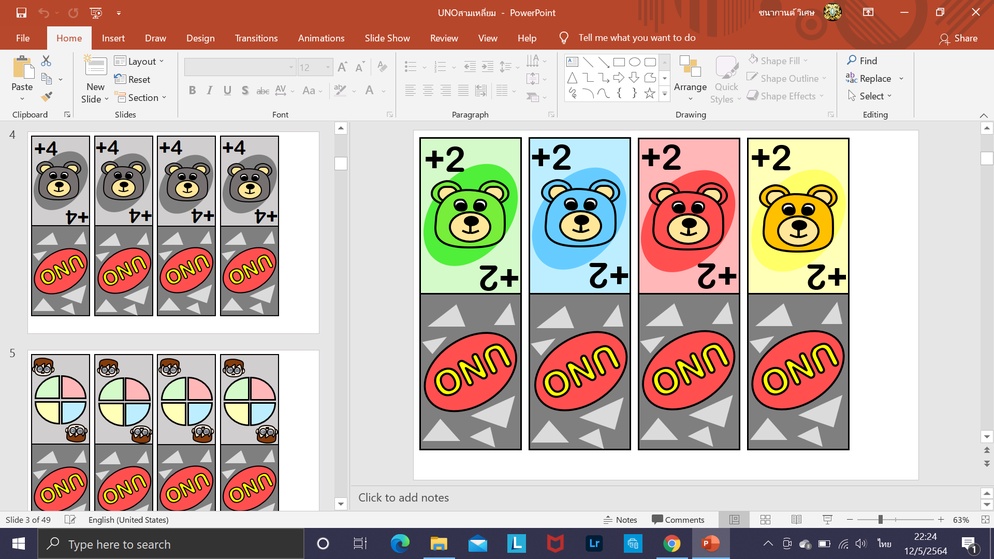Click align left icon

pyautogui.click(x=410, y=91)
